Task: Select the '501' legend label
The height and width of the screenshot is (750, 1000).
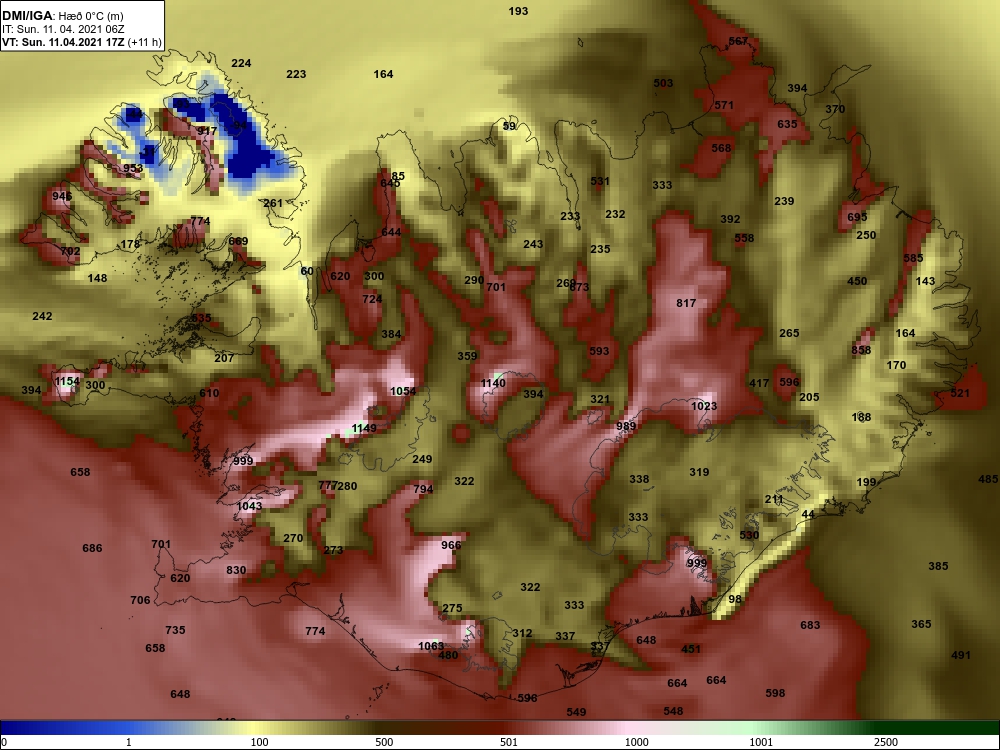Action: click(x=509, y=742)
